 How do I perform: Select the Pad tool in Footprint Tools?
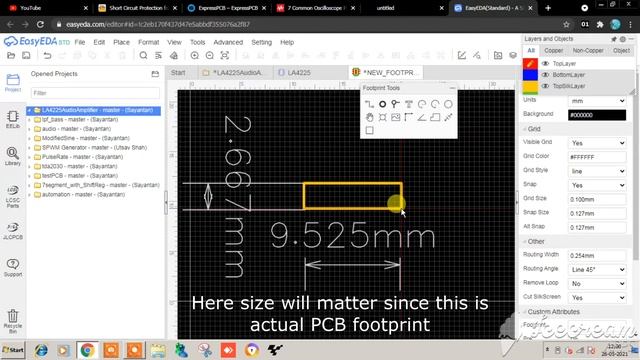382,104
